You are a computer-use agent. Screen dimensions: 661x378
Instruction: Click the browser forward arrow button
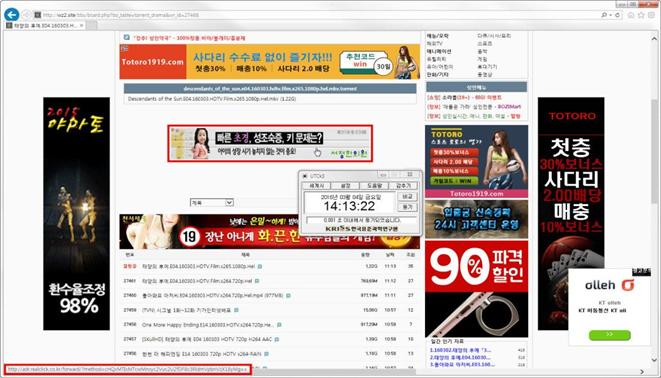(27, 15)
